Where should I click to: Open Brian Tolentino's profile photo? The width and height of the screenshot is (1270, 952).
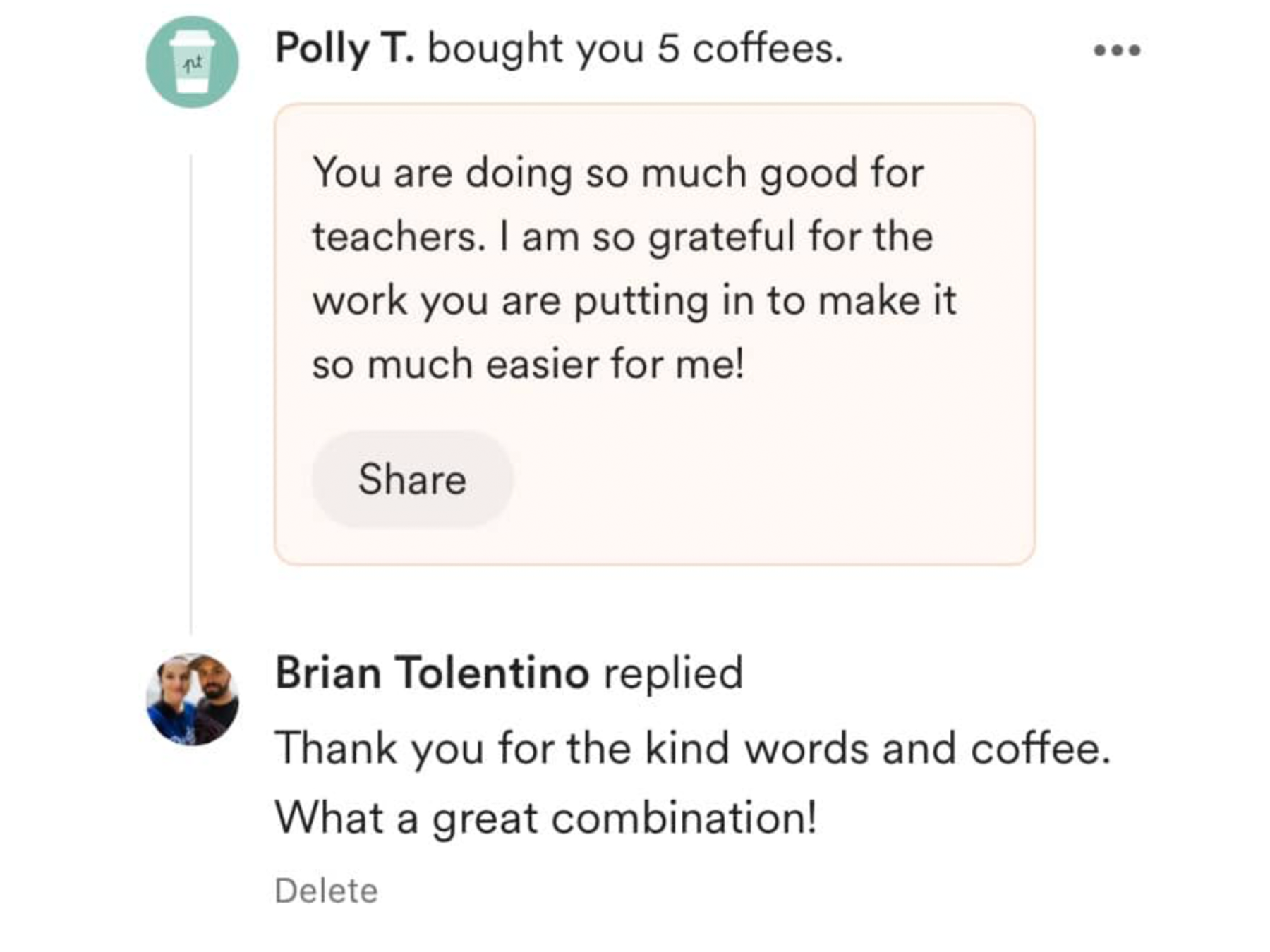pyautogui.click(x=192, y=700)
